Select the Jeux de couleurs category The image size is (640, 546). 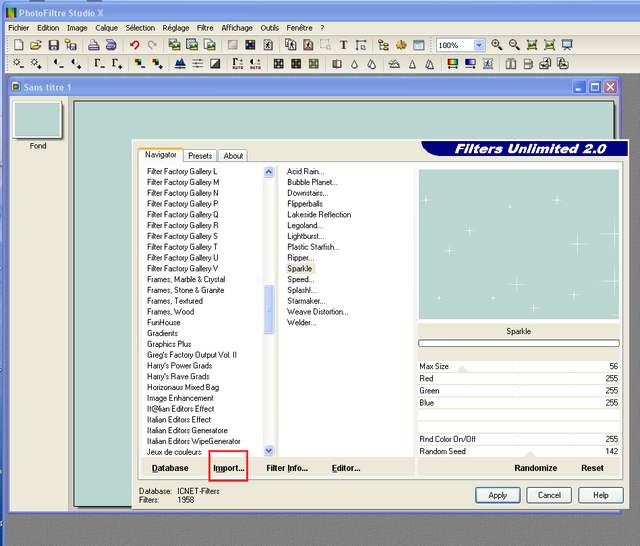[x=174, y=452]
